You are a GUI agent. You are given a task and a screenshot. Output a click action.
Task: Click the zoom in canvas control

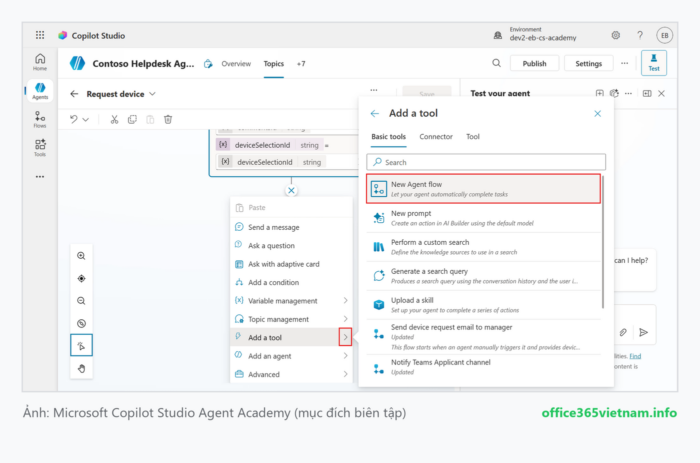(x=81, y=256)
